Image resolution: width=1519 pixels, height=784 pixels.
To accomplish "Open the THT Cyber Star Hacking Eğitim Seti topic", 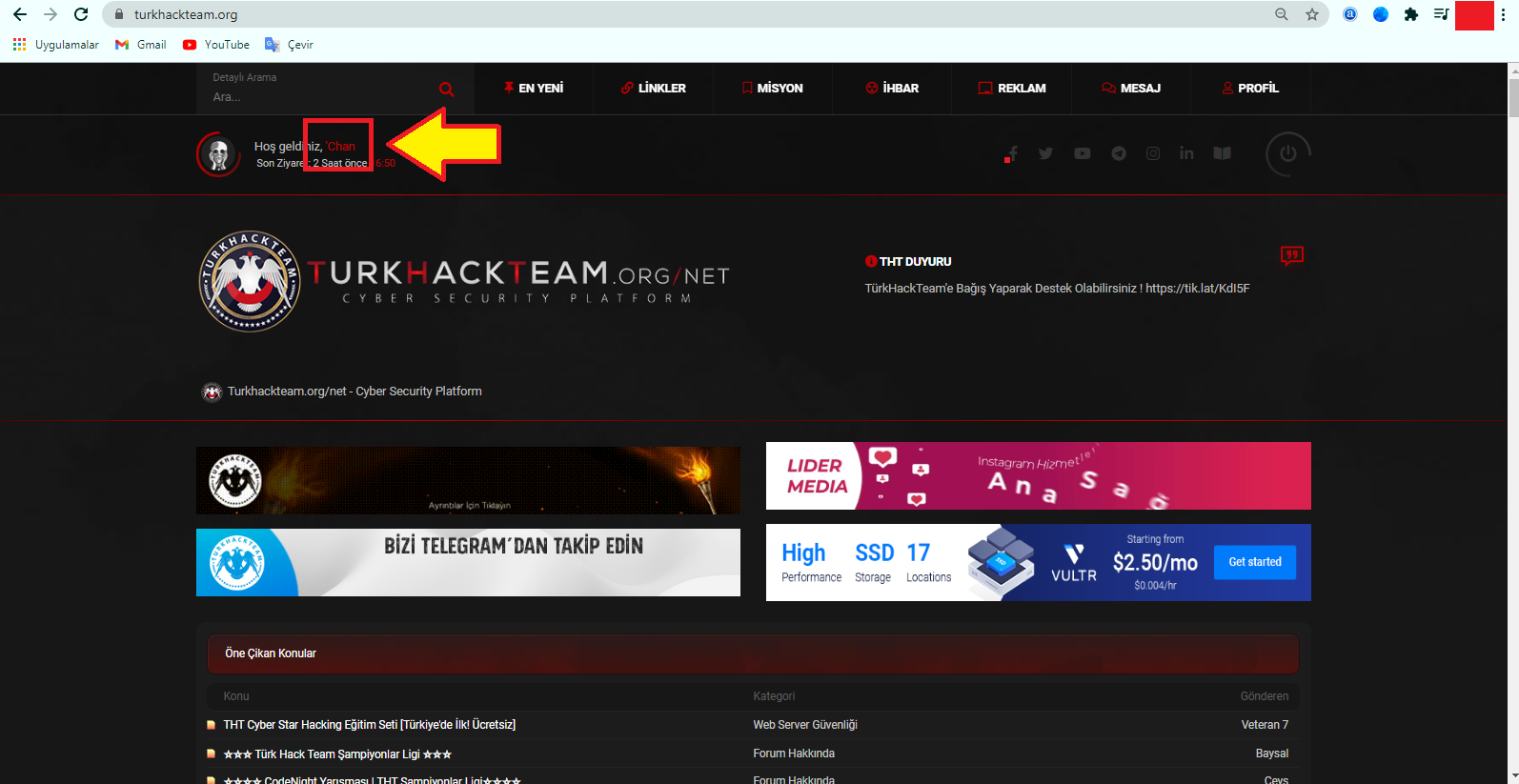I will (x=370, y=725).
